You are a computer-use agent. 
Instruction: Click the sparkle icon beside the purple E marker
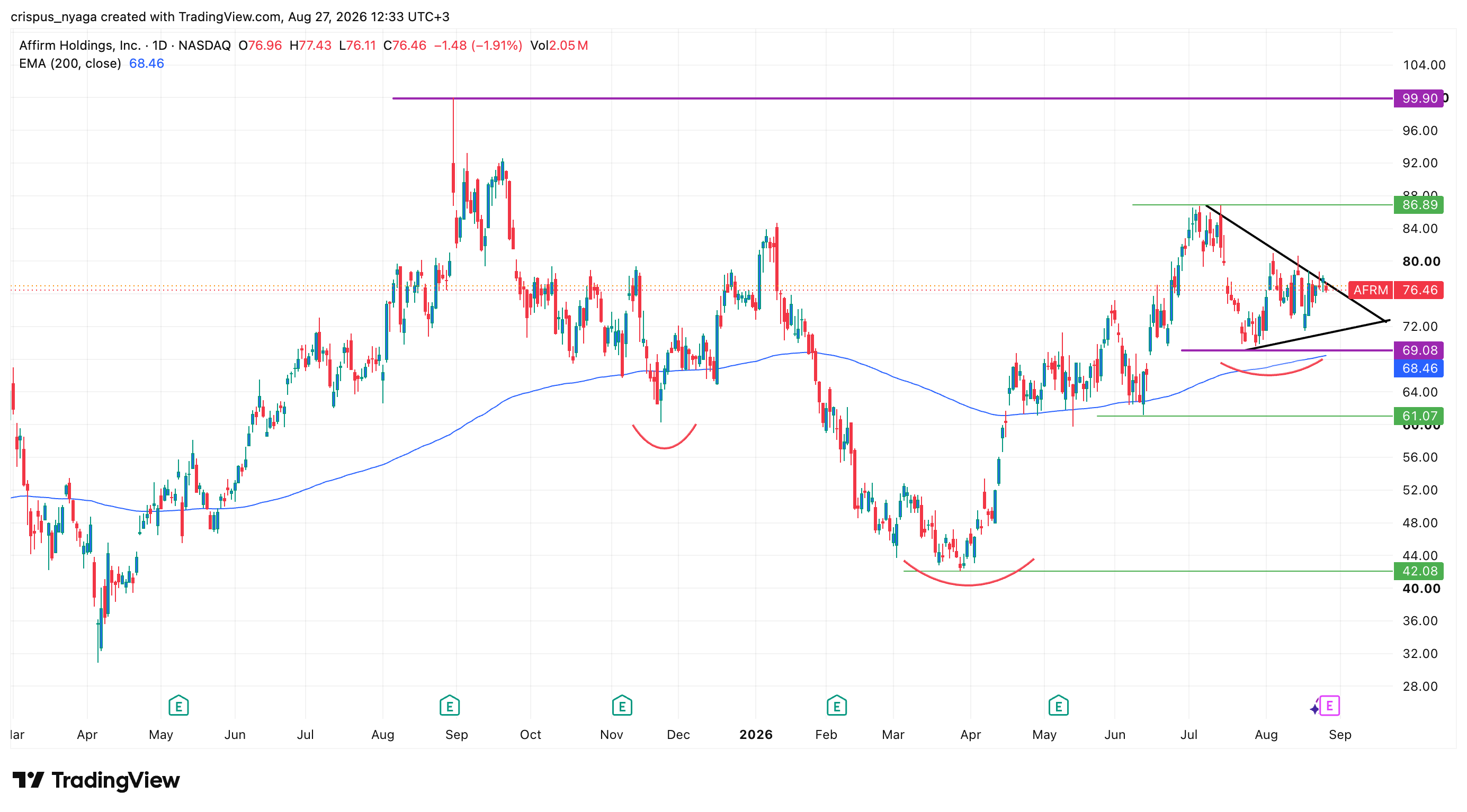[x=1314, y=708]
